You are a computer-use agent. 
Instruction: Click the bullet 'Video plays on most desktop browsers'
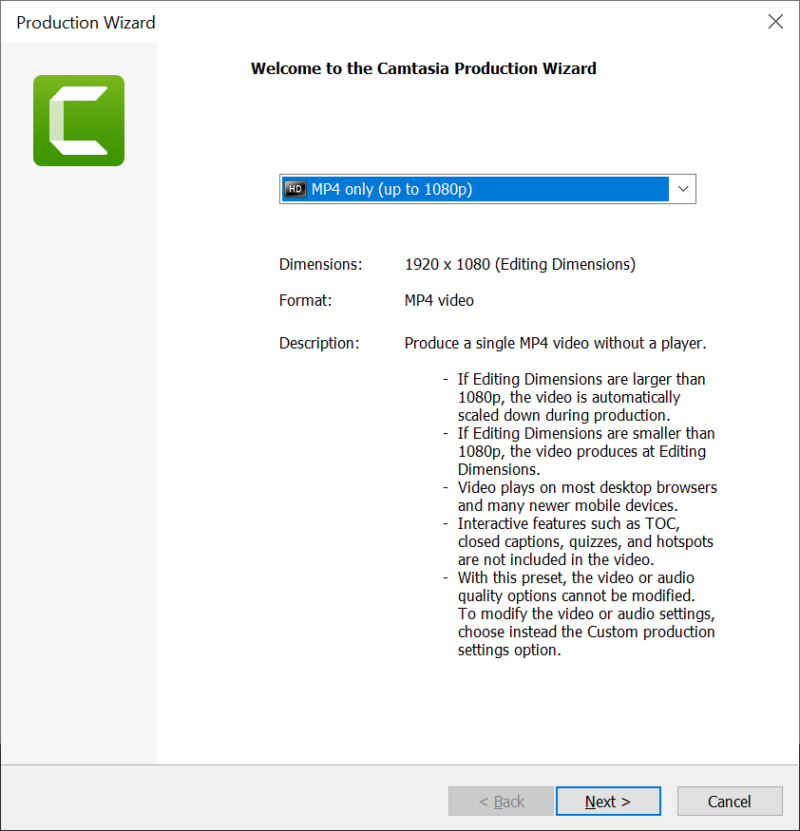(x=580, y=496)
